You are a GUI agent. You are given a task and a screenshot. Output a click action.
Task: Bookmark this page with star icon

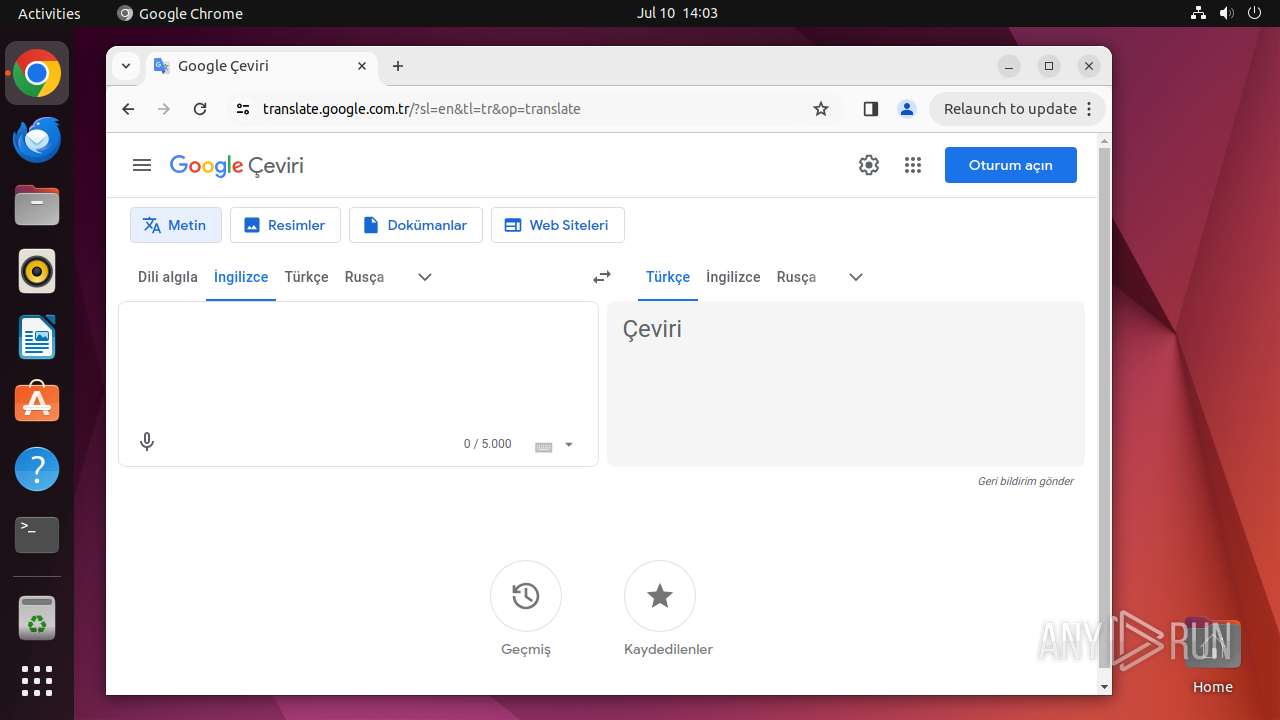click(821, 109)
